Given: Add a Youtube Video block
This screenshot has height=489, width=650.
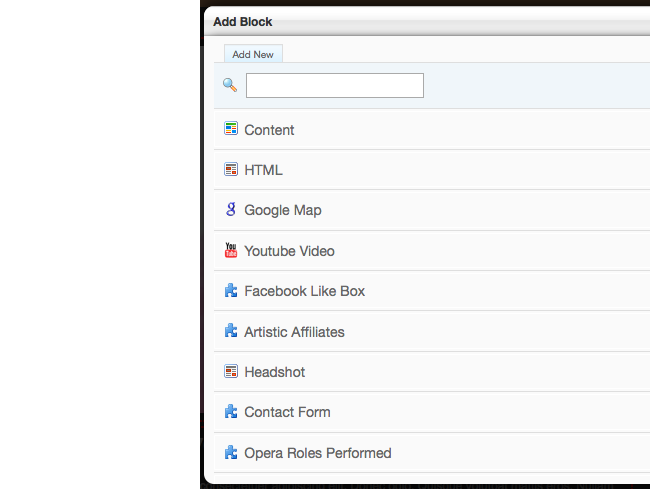Looking at the screenshot, I should tap(432, 251).
